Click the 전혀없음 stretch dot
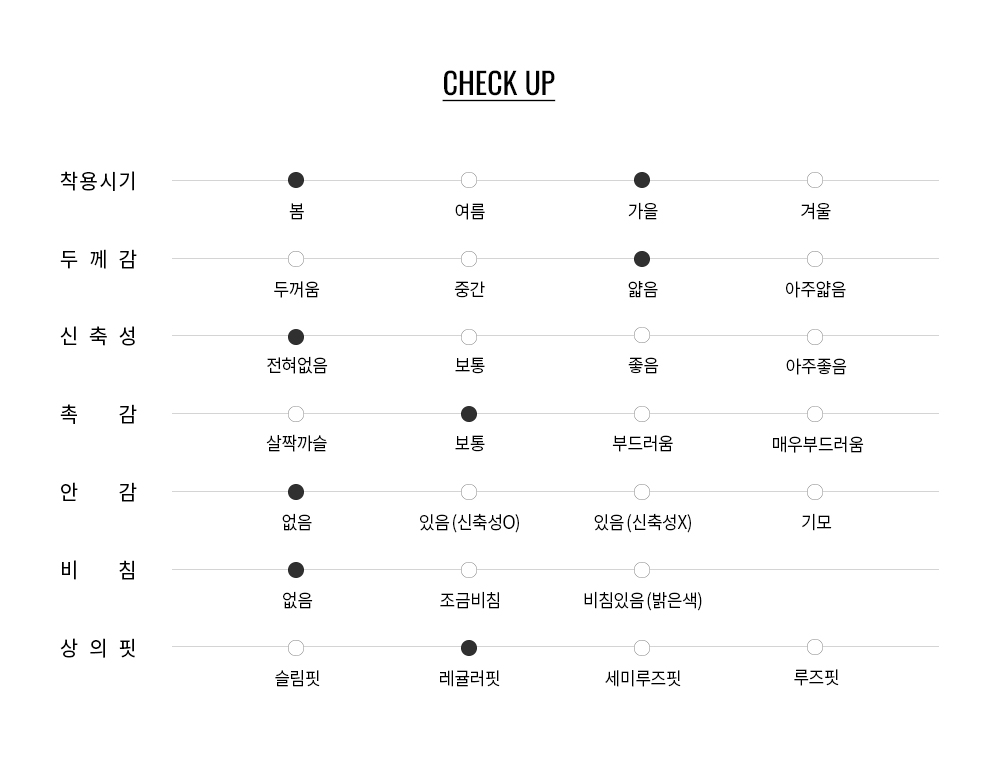1000x777 pixels. coord(296,337)
